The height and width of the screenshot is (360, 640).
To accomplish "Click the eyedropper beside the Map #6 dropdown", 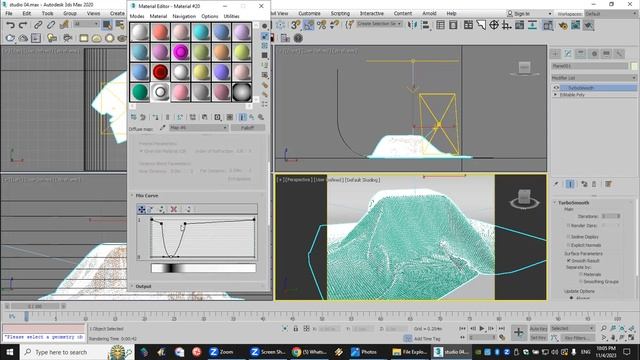I will [162, 128].
